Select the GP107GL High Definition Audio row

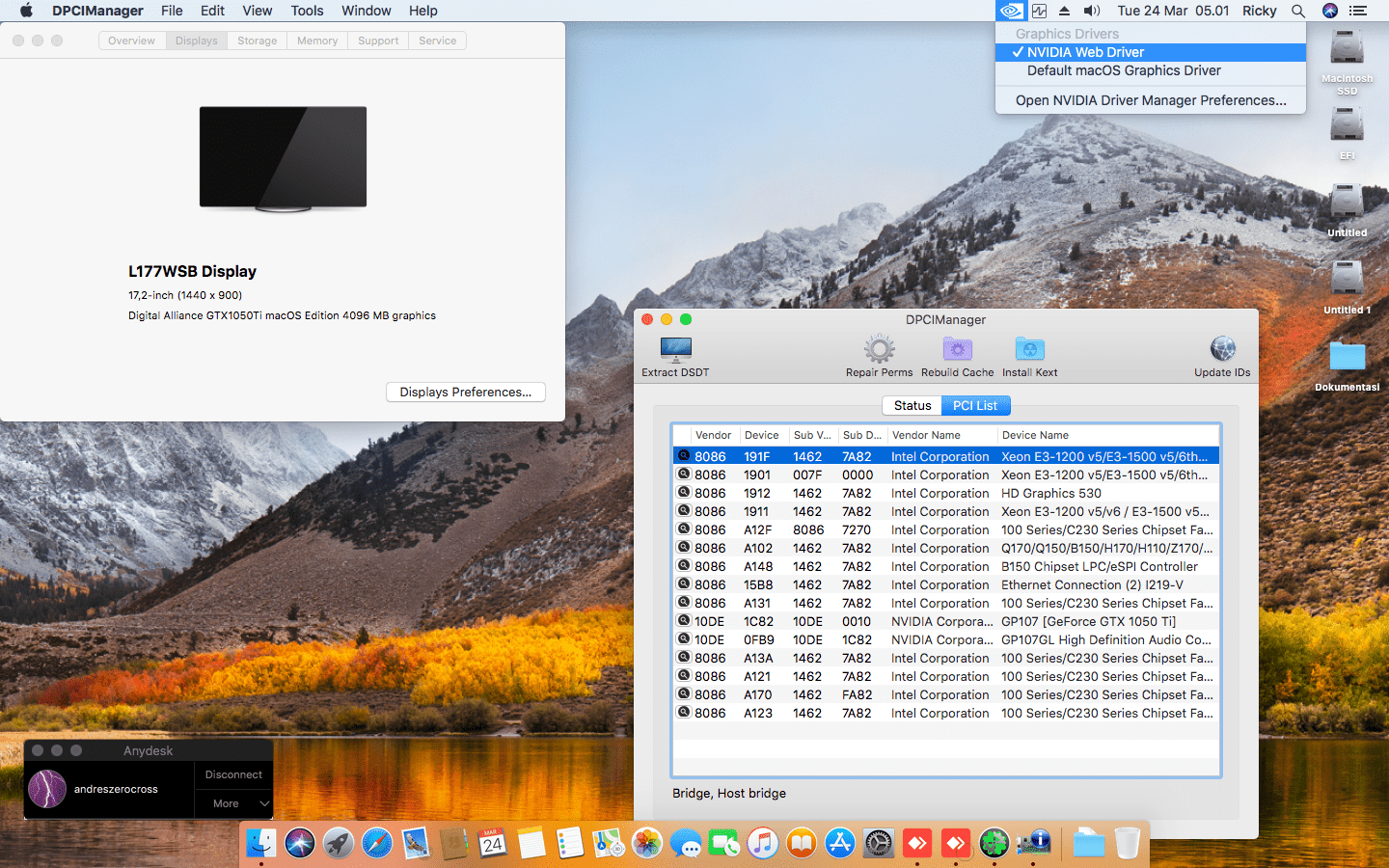946,639
